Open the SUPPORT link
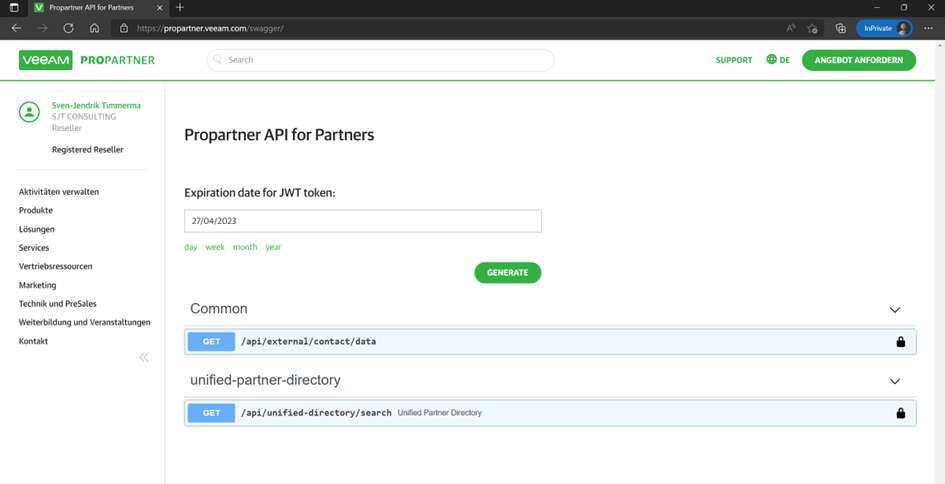The height and width of the screenshot is (484, 945). [x=733, y=60]
